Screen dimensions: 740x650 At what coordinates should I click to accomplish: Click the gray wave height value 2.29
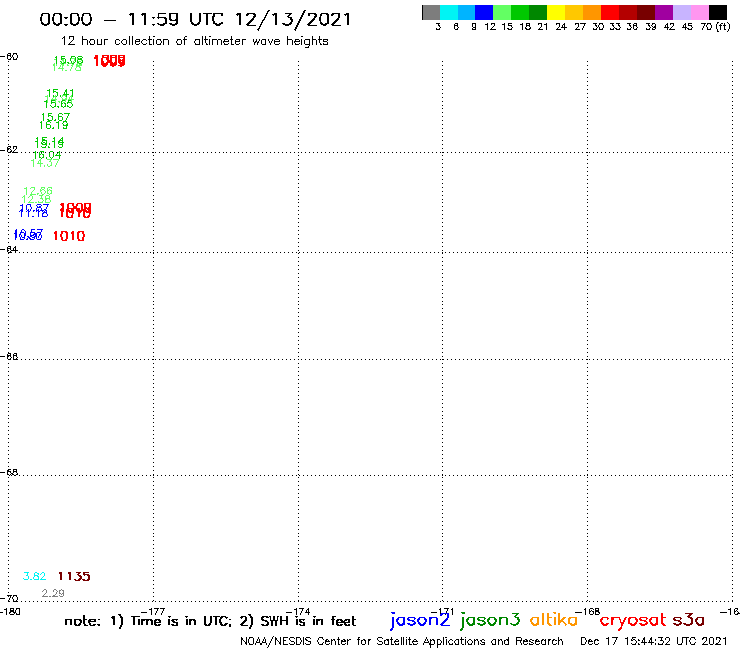click(x=53, y=593)
